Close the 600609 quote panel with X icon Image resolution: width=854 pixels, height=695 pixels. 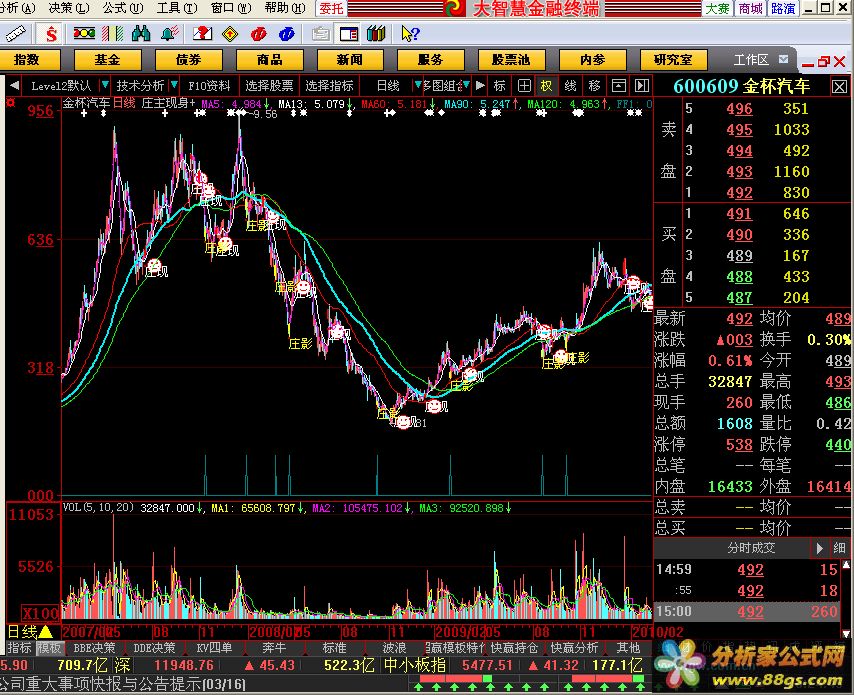839,87
